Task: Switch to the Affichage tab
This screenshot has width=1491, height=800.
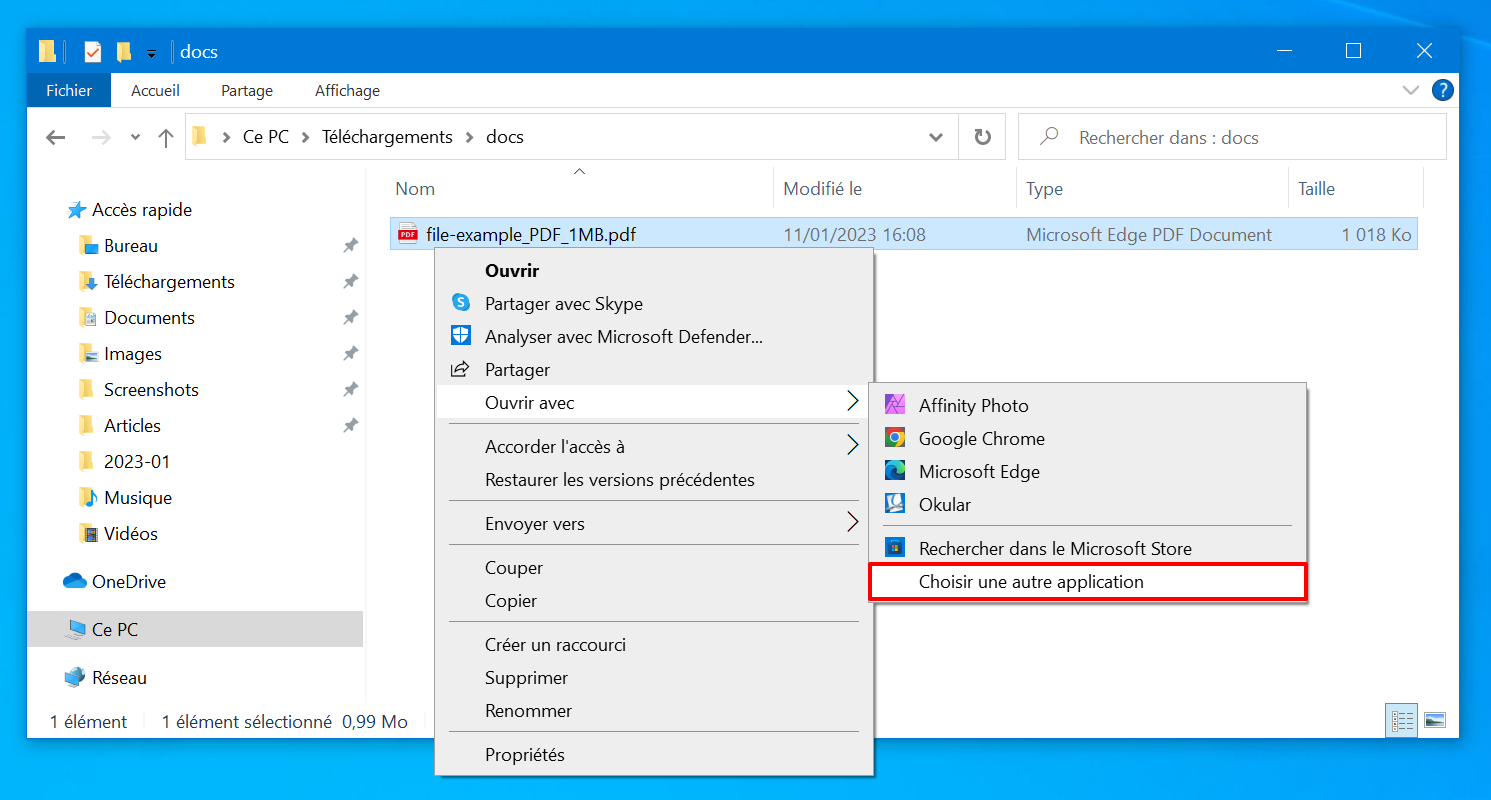Action: [347, 90]
